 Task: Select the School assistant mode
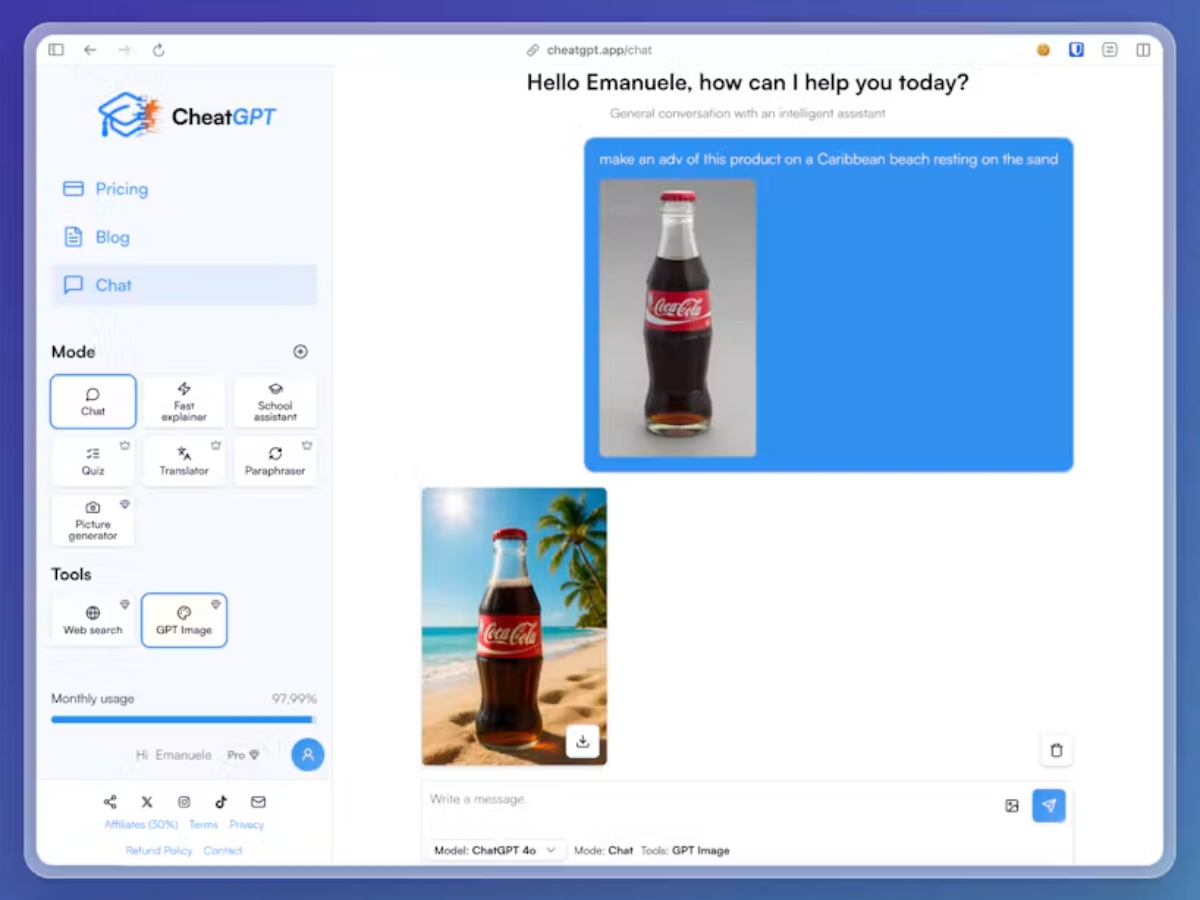(275, 402)
